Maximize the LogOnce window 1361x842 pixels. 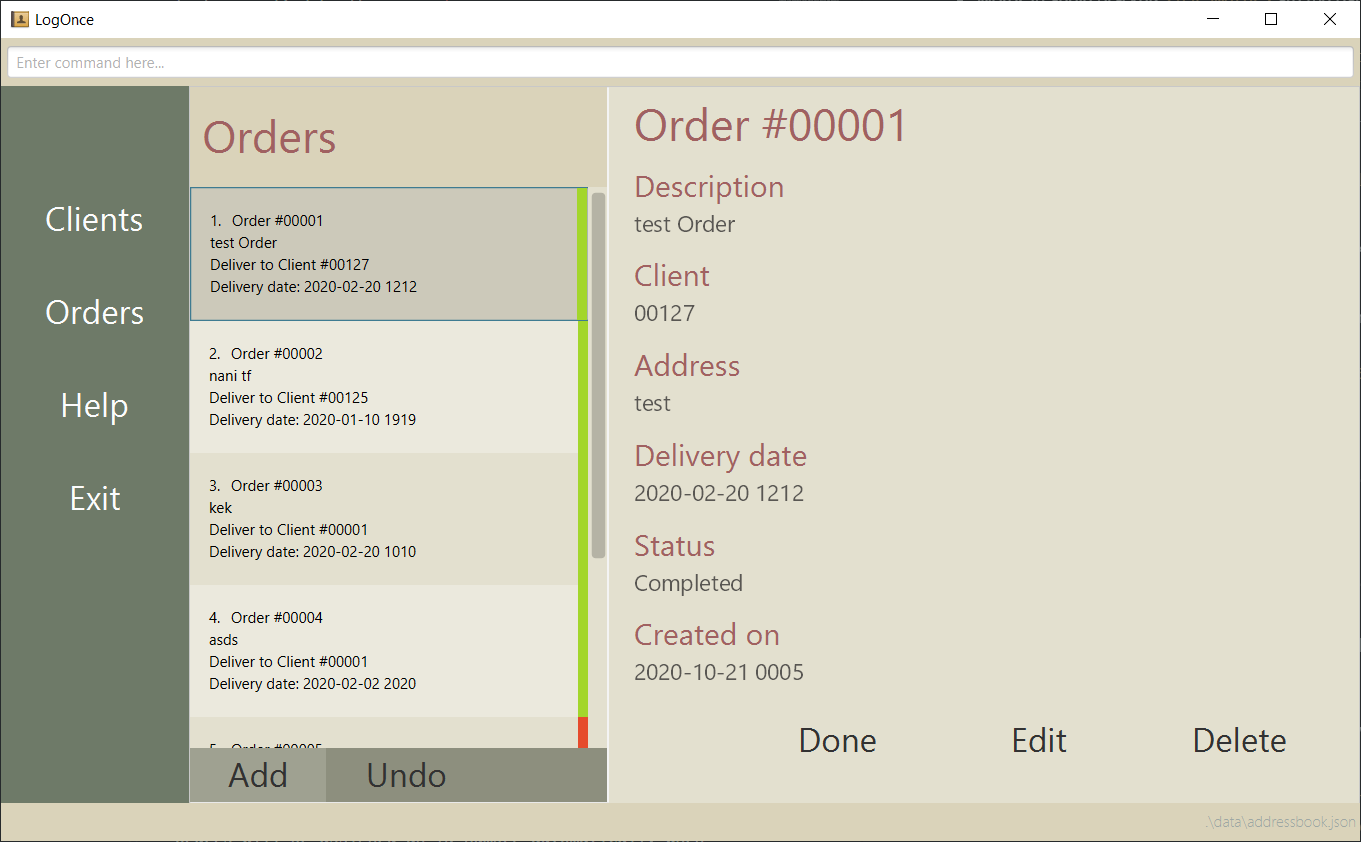click(1271, 19)
